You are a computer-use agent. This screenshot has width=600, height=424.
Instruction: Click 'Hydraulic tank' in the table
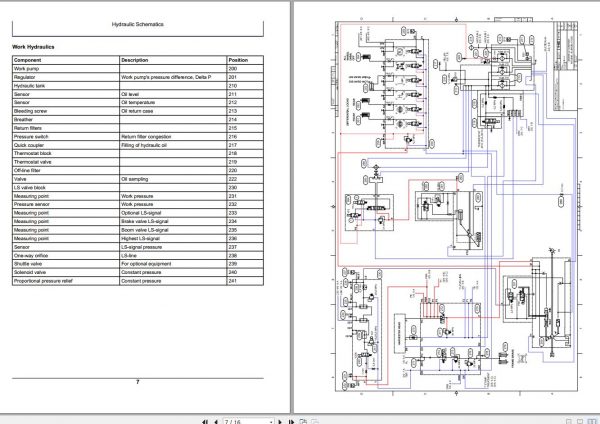tap(29, 86)
